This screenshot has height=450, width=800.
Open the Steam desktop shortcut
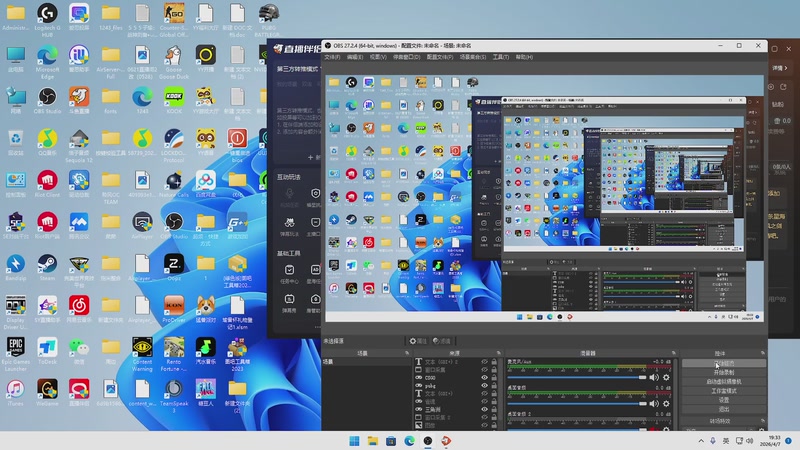point(47,265)
